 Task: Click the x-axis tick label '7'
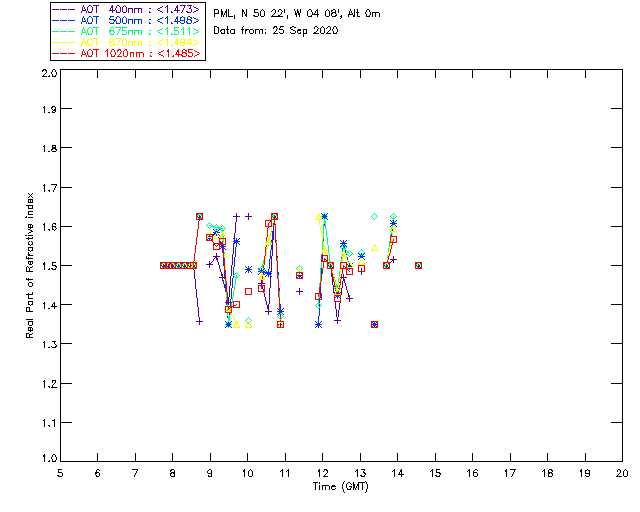click(x=135, y=473)
